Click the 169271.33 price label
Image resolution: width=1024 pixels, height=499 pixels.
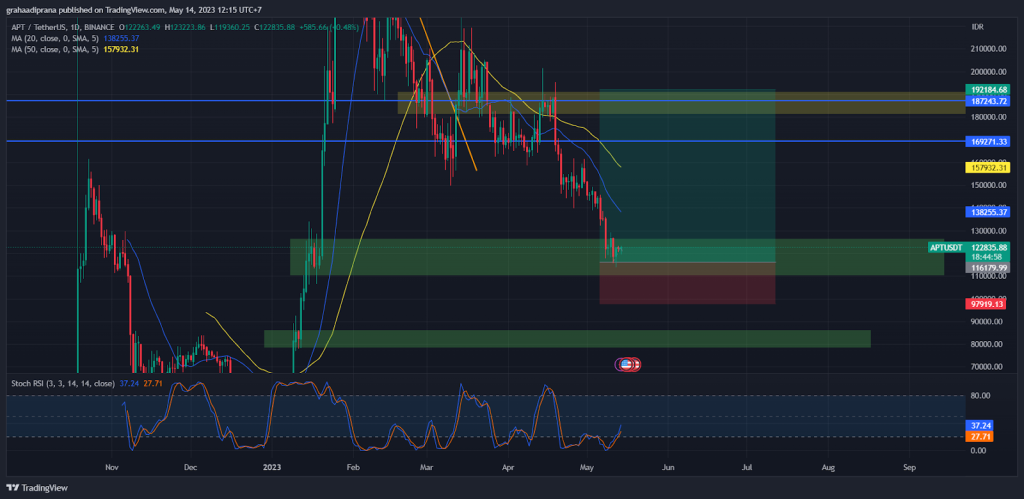[x=987, y=141]
